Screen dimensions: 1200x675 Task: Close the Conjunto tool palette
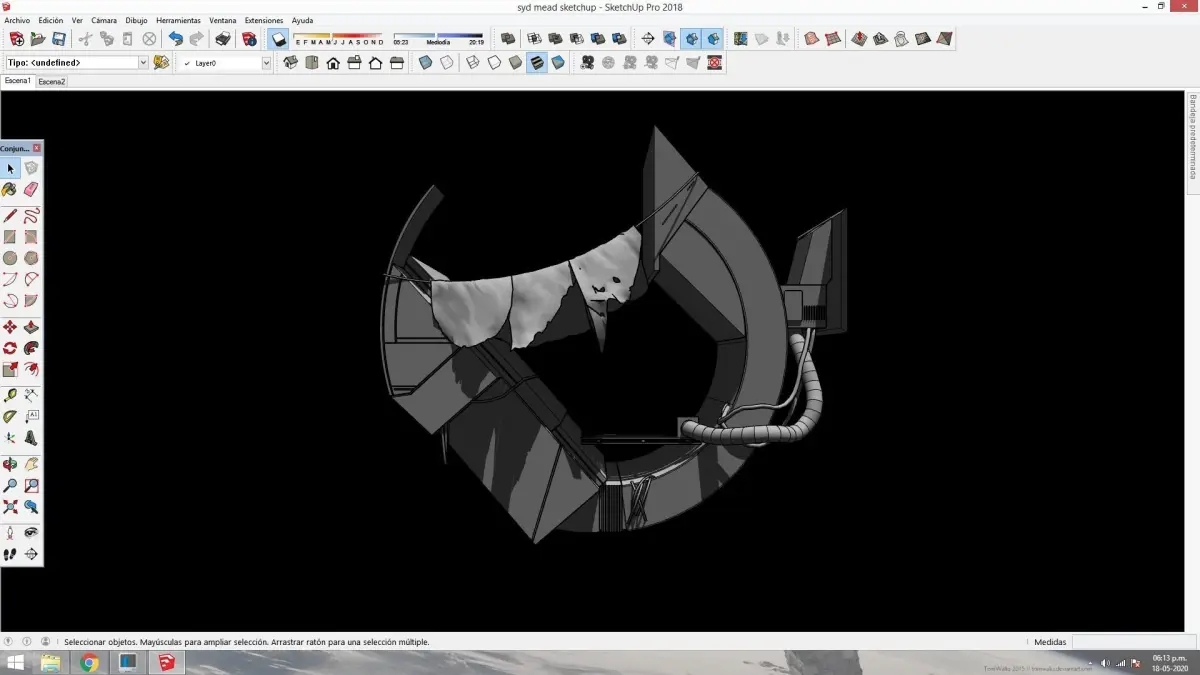37,148
